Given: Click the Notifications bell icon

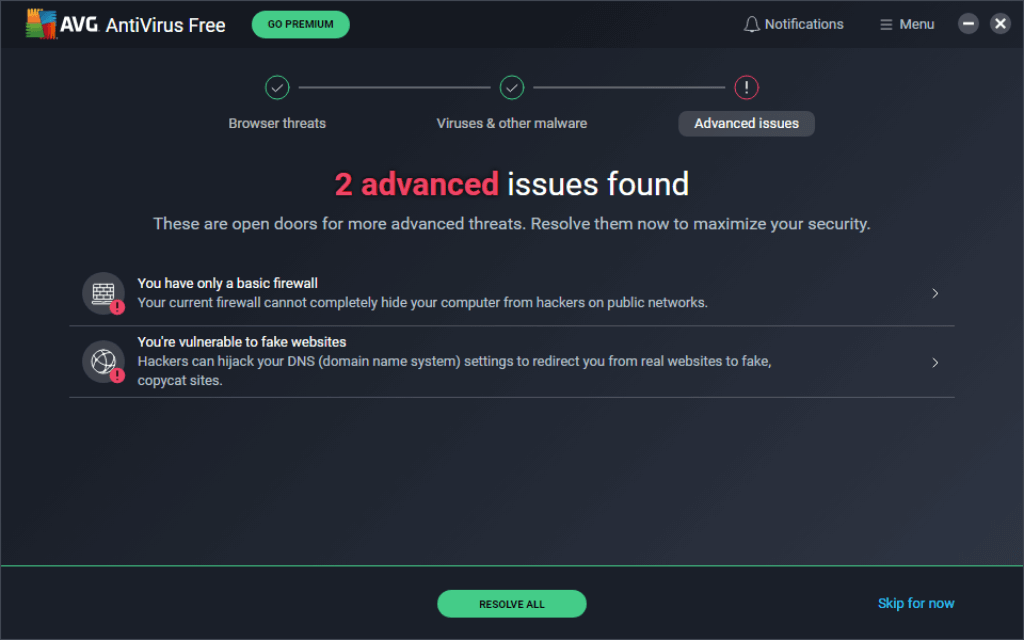Looking at the screenshot, I should (752, 24).
